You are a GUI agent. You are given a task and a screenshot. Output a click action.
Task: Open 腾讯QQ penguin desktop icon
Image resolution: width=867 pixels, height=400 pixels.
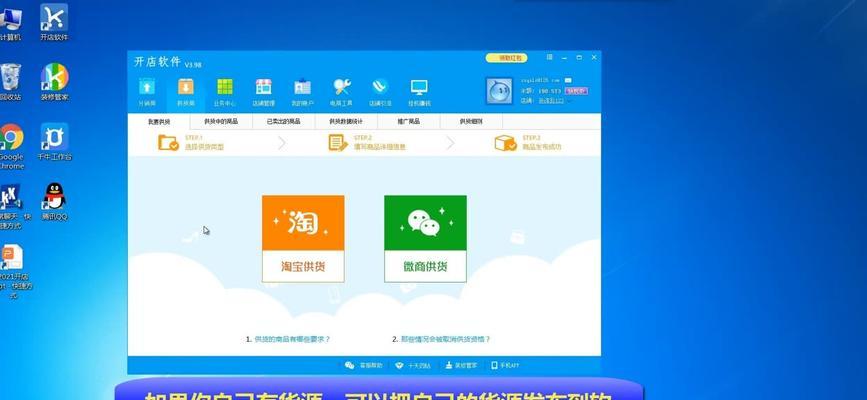click(x=54, y=201)
